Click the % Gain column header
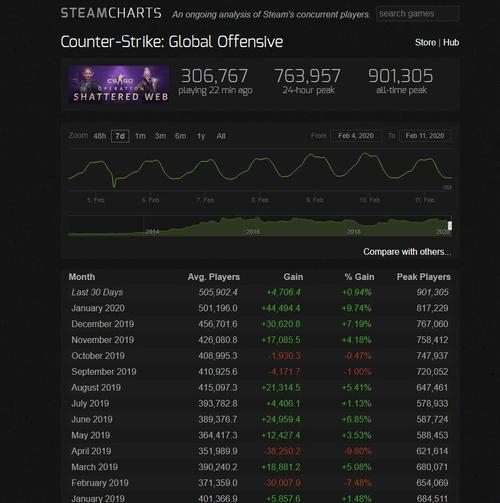This screenshot has height=503, width=500. tap(359, 277)
